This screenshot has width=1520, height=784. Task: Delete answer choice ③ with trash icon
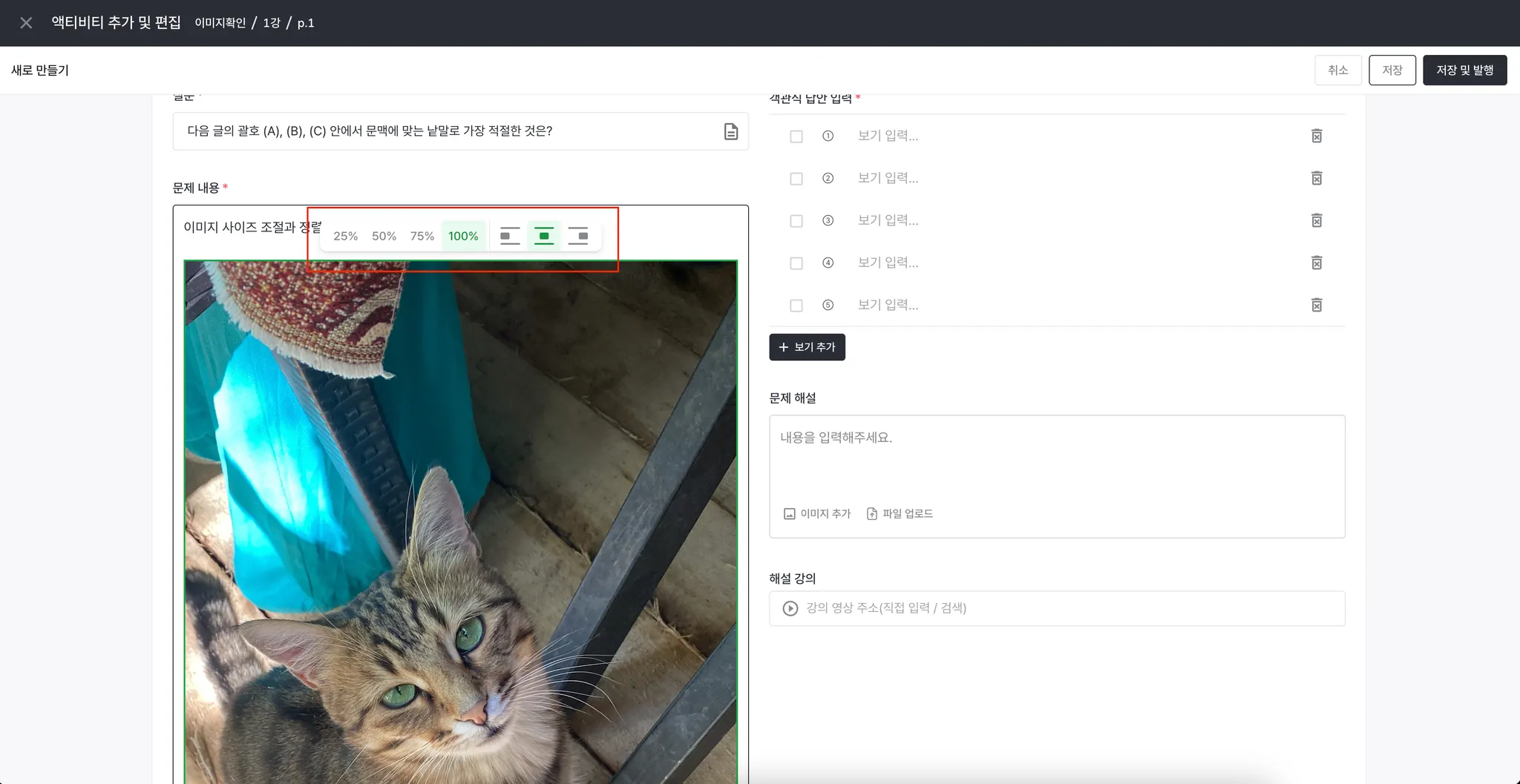[1317, 220]
